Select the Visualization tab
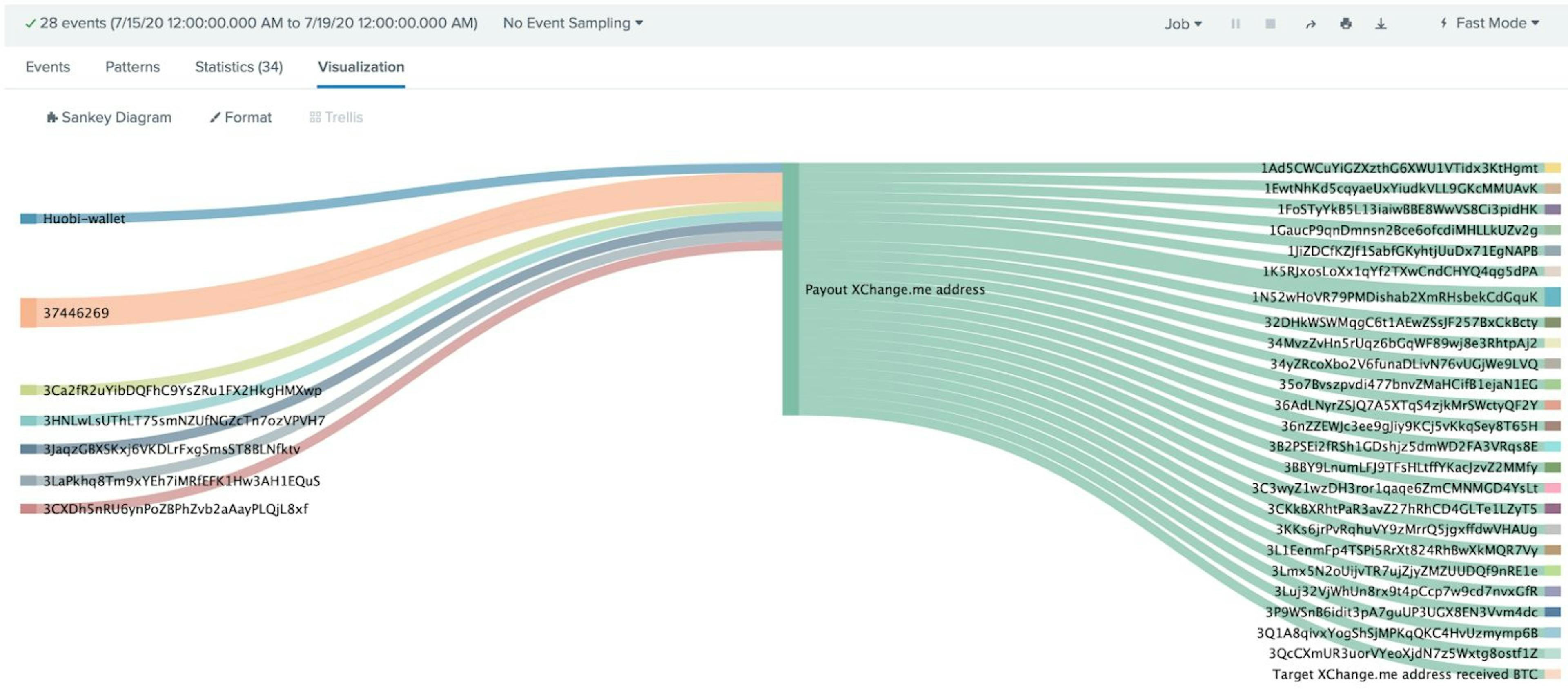 361,67
